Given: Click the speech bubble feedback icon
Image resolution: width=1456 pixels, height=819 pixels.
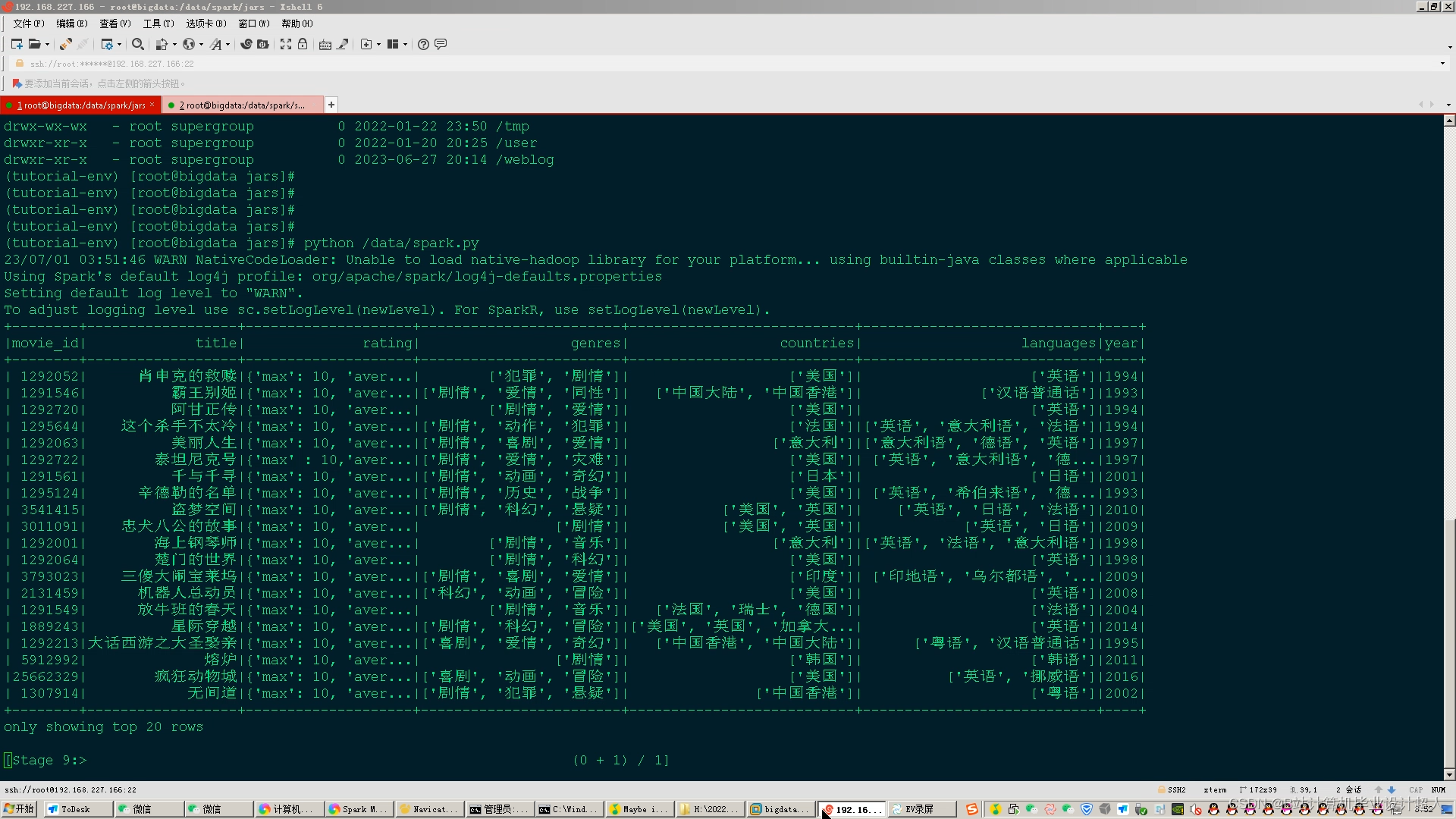Looking at the screenshot, I should point(441,44).
